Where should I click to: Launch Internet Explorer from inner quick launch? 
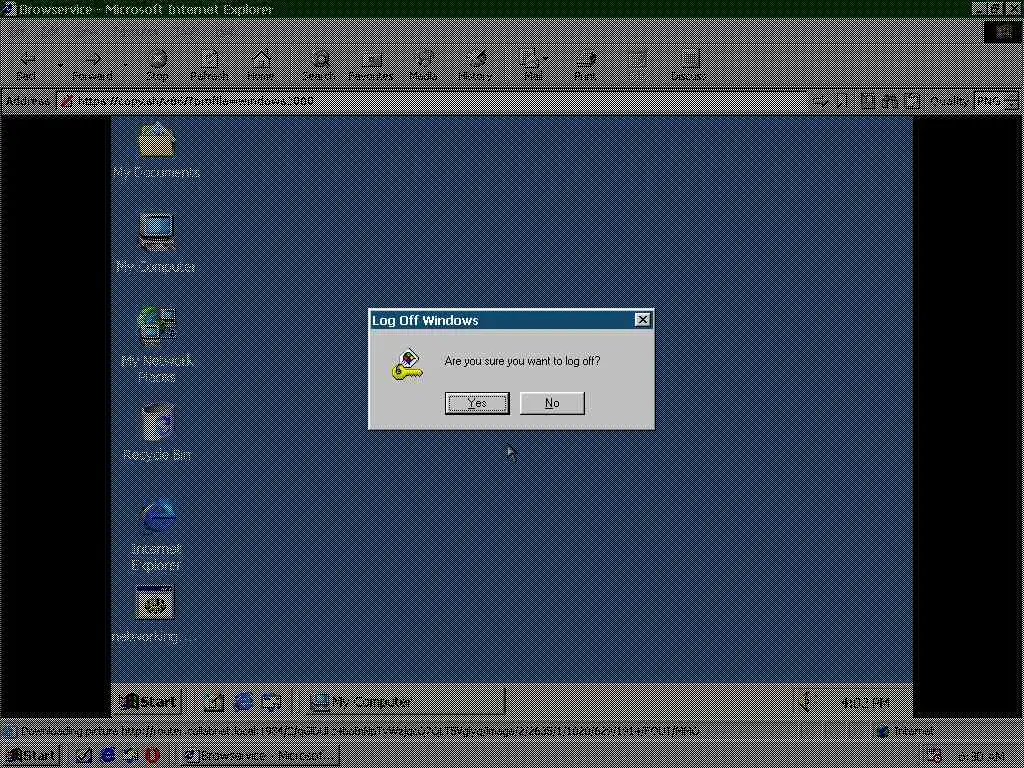pyautogui.click(x=244, y=702)
